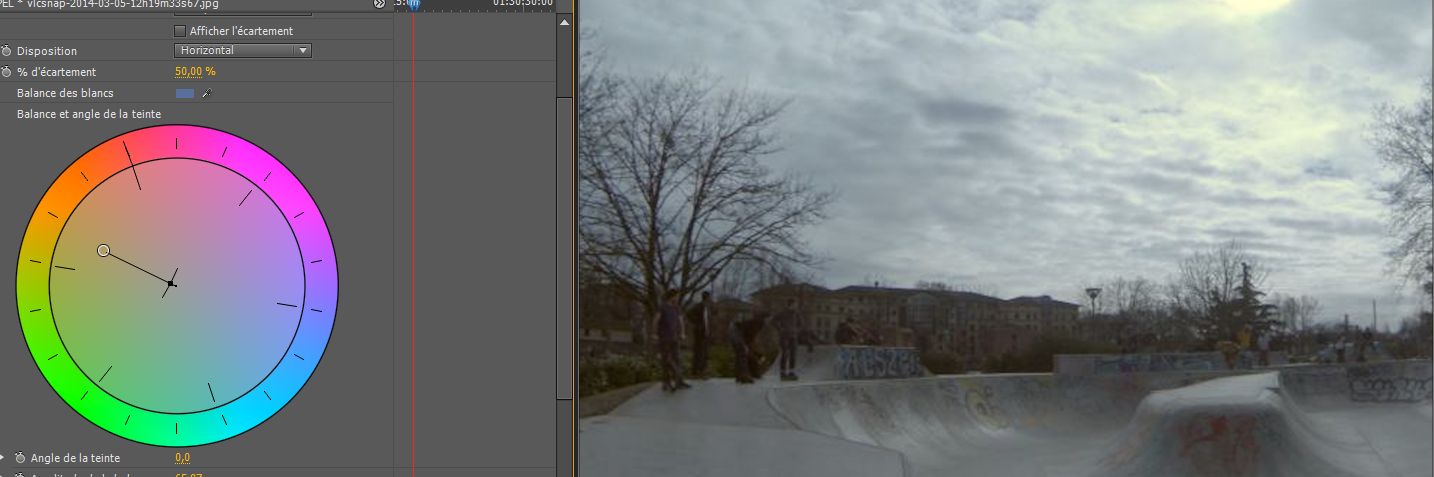Click the blue playhead in effect timeline
1434x477 pixels.
click(413, 5)
